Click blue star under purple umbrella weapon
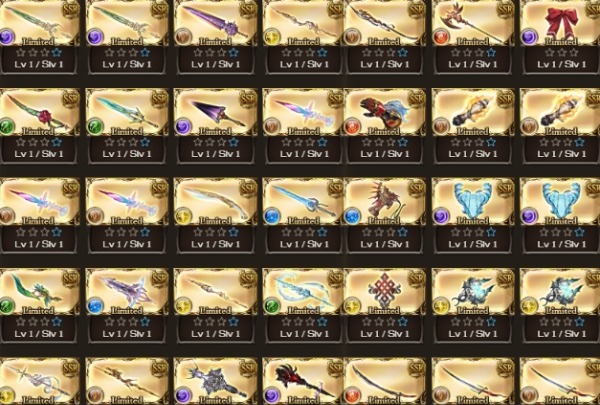The image size is (600, 405). [233, 142]
